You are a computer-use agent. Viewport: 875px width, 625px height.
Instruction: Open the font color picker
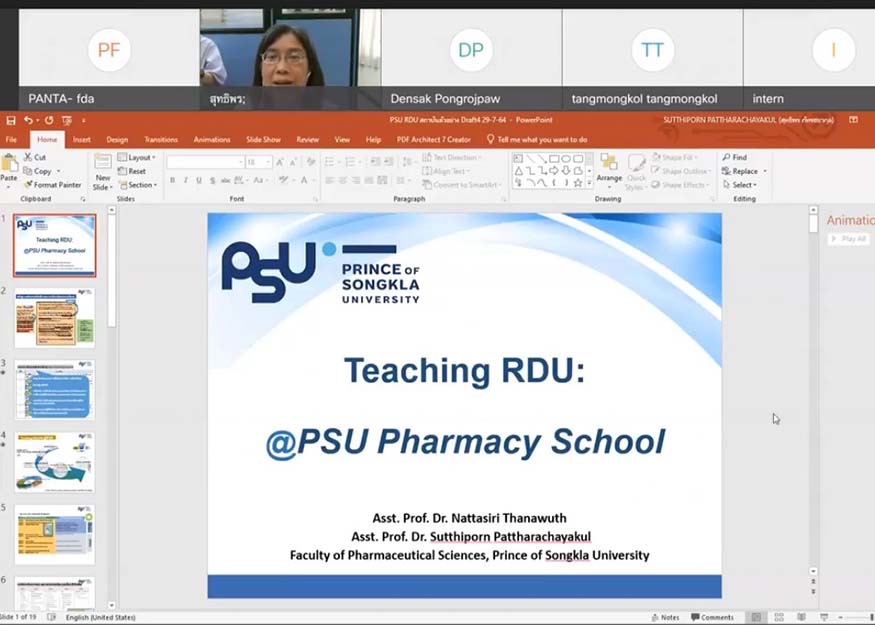pos(305,180)
